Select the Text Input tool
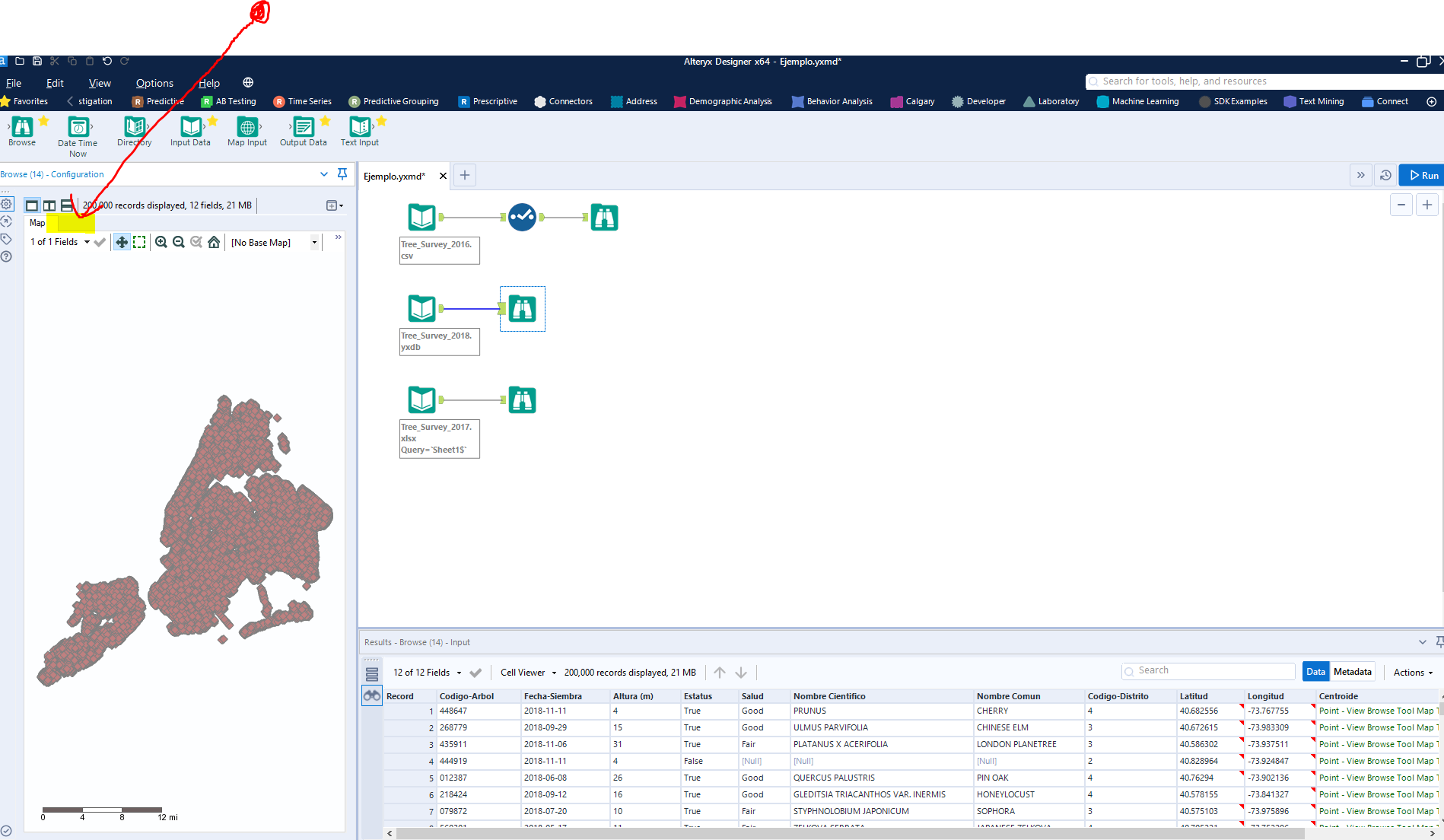The image size is (1444, 840). point(360,131)
